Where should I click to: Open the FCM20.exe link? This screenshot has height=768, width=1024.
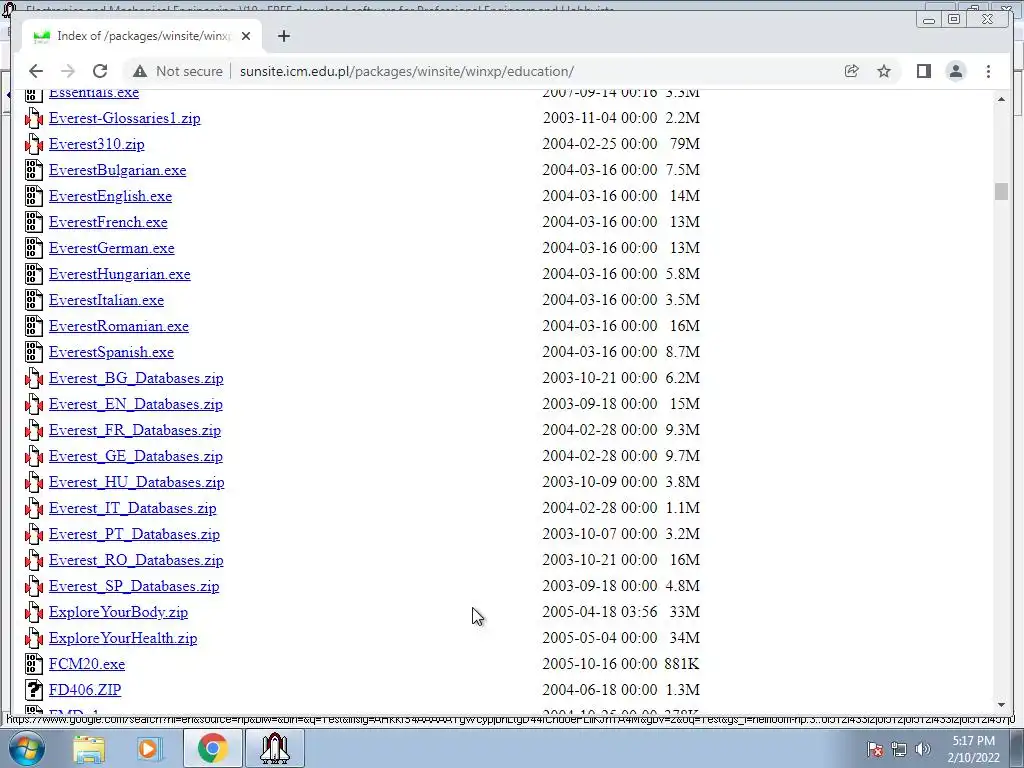pos(87,664)
